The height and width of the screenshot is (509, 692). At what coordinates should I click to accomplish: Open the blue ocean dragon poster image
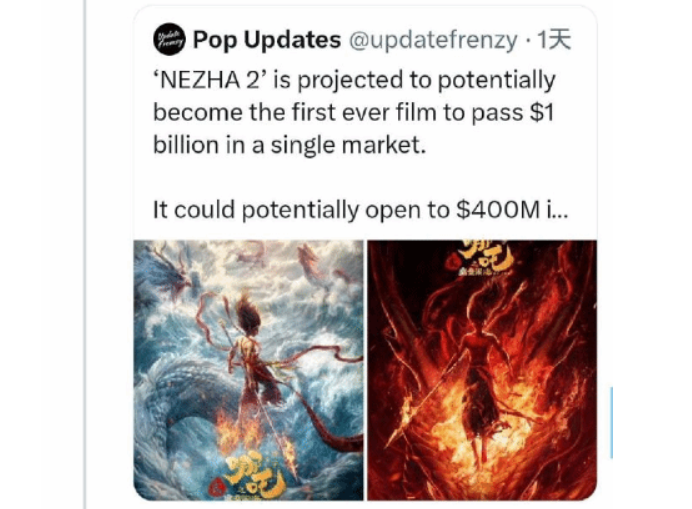pyautogui.click(x=248, y=370)
